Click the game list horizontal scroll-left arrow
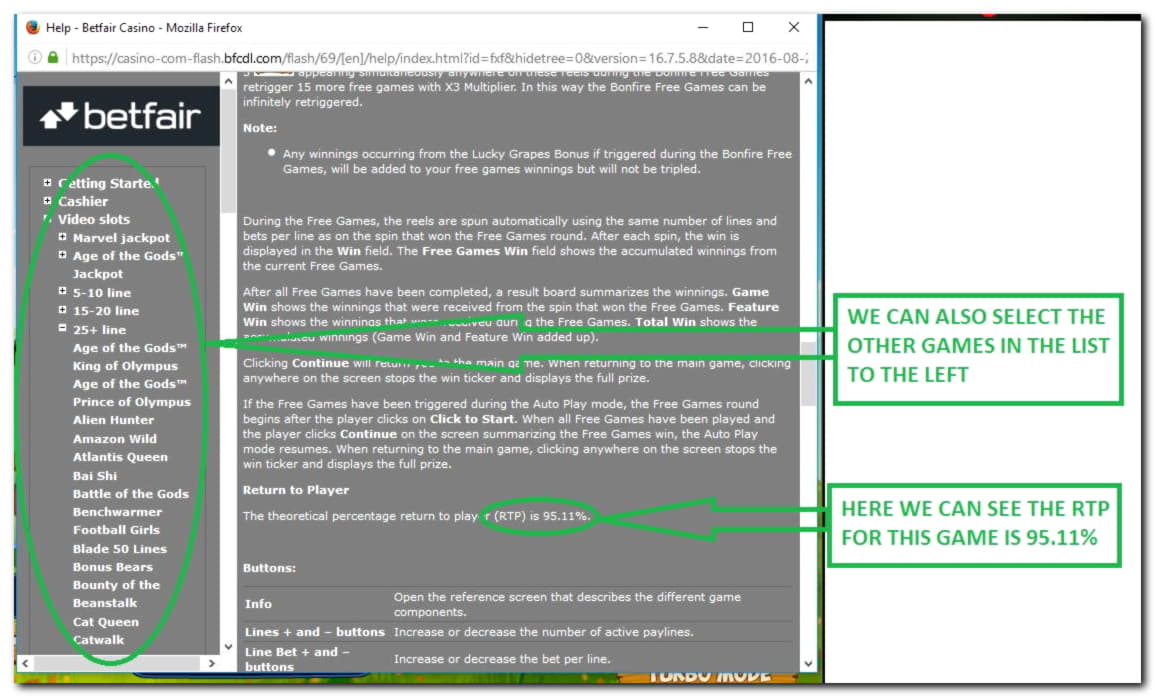Viewport: 1155px width, 697px height. 26,663
